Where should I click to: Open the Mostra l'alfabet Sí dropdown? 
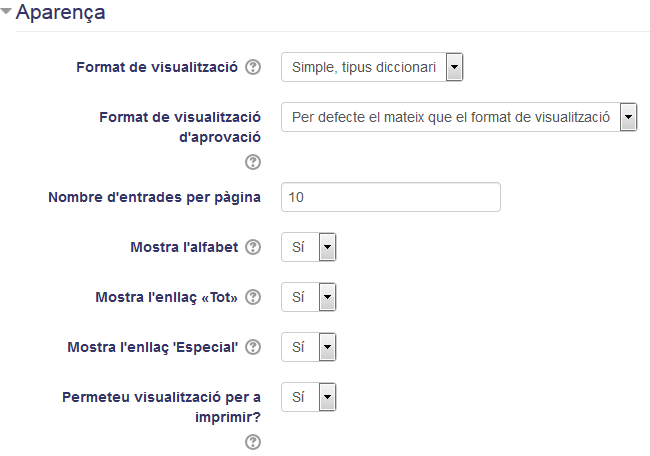[x=308, y=247]
